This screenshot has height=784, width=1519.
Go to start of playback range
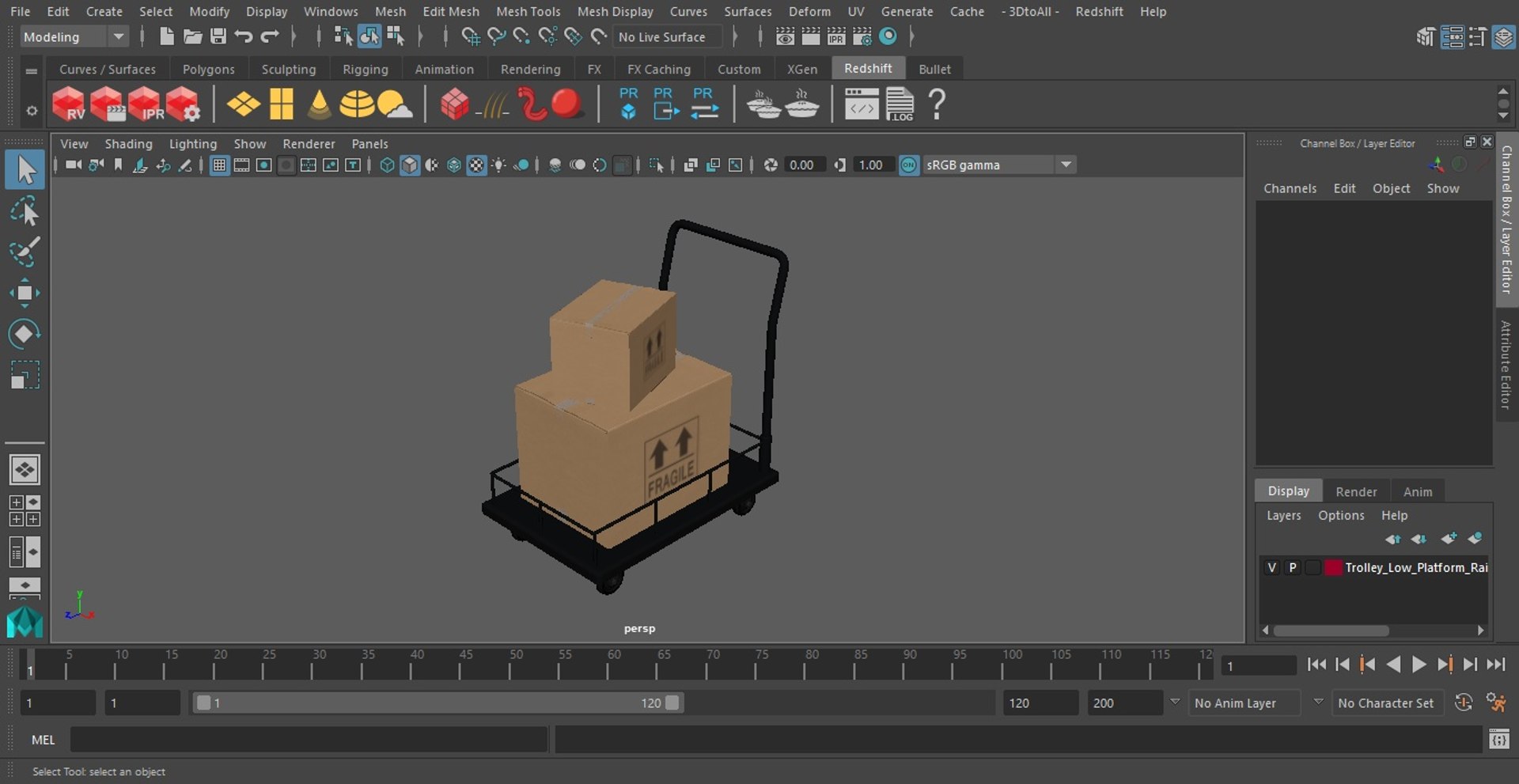coord(1316,665)
